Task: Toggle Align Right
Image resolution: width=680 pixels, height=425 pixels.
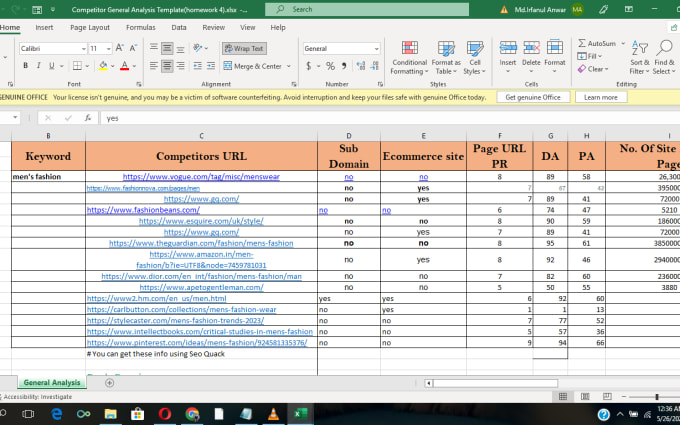Action: 180,66
